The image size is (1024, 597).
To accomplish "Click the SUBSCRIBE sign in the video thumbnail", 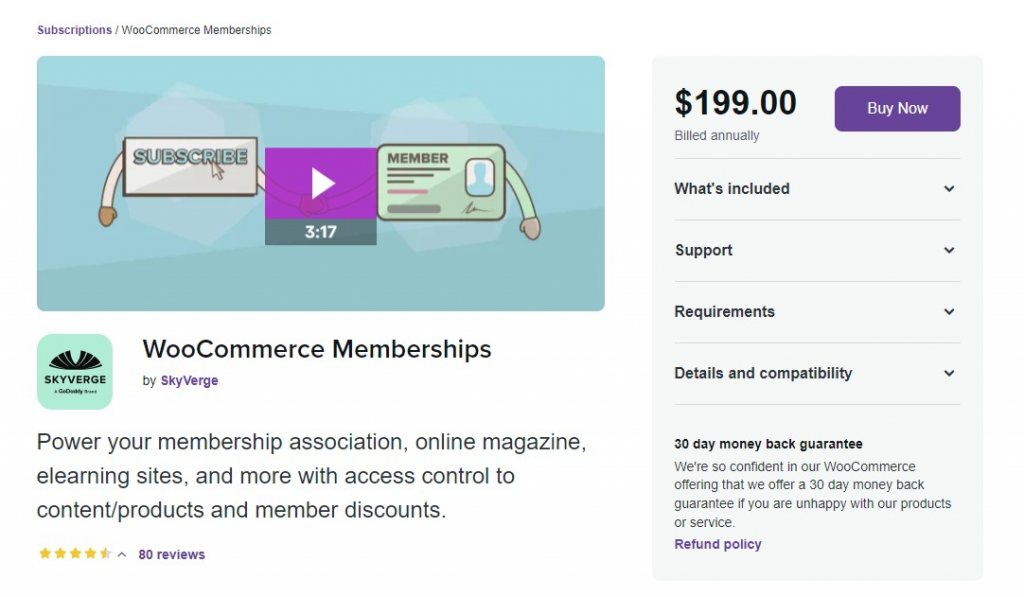I will [x=190, y=158].
